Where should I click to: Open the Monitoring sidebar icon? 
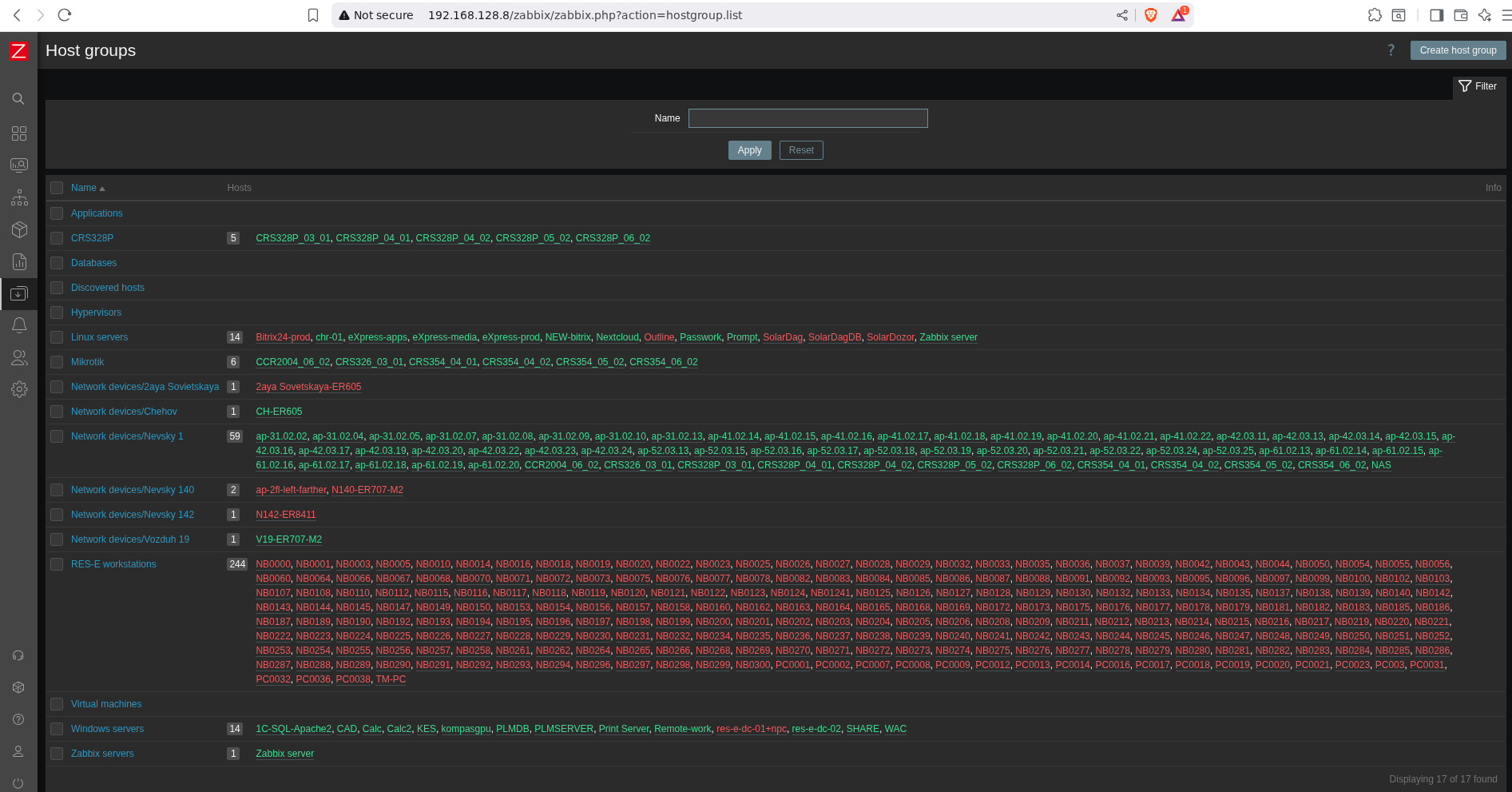[x=18, y=165]
